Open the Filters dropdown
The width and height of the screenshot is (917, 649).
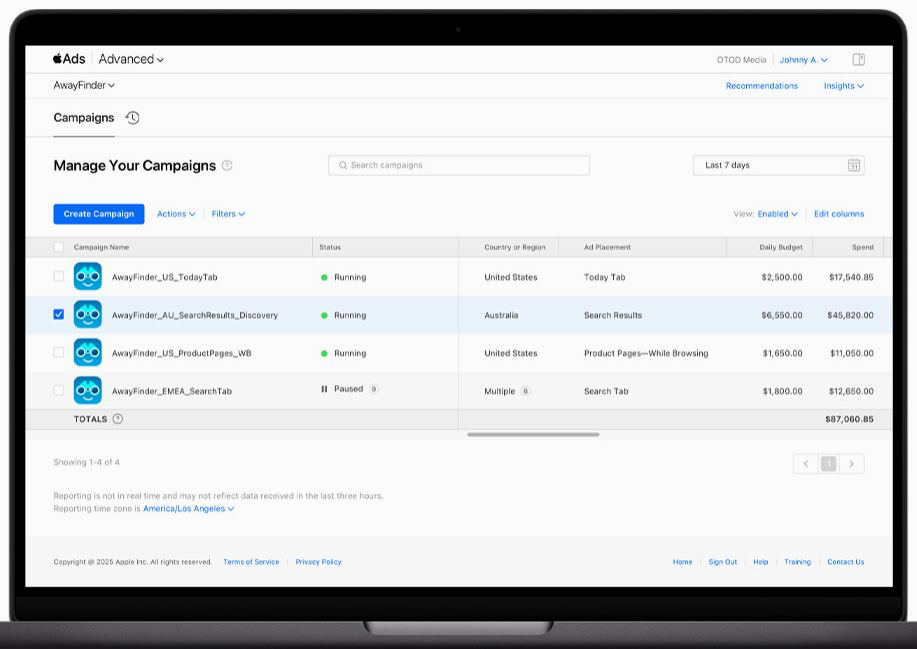(x=228, y=214)
